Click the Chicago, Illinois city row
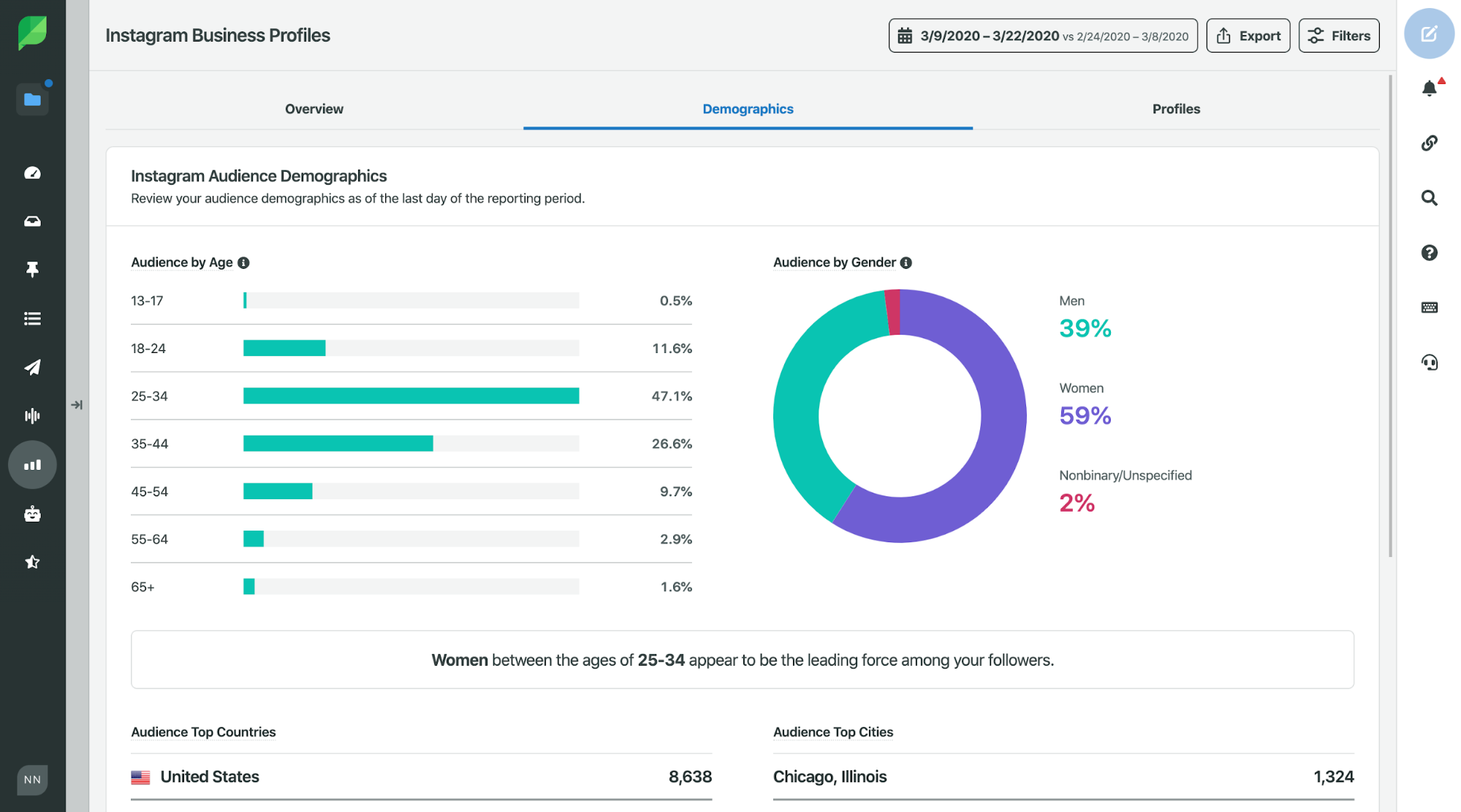This screenshot has height=812, width=1461. (x=1063, y=777)
